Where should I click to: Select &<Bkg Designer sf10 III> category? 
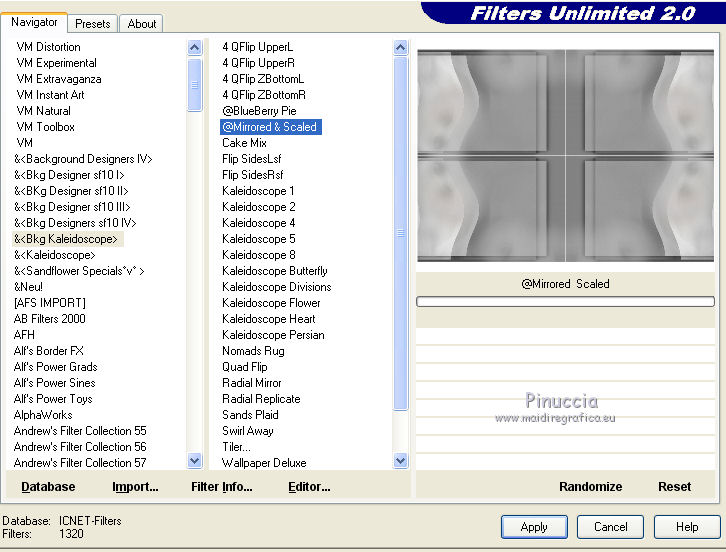pos(72,207)
